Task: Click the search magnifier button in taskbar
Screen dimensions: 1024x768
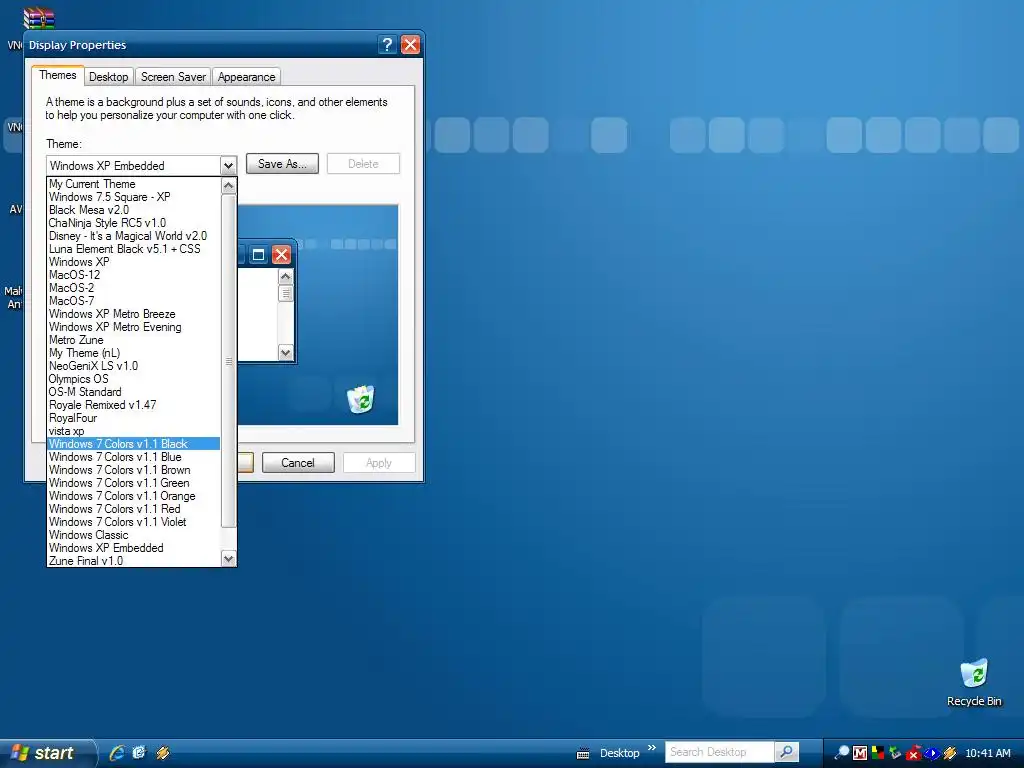Action: pyautogui.click(x=787, y=752)
